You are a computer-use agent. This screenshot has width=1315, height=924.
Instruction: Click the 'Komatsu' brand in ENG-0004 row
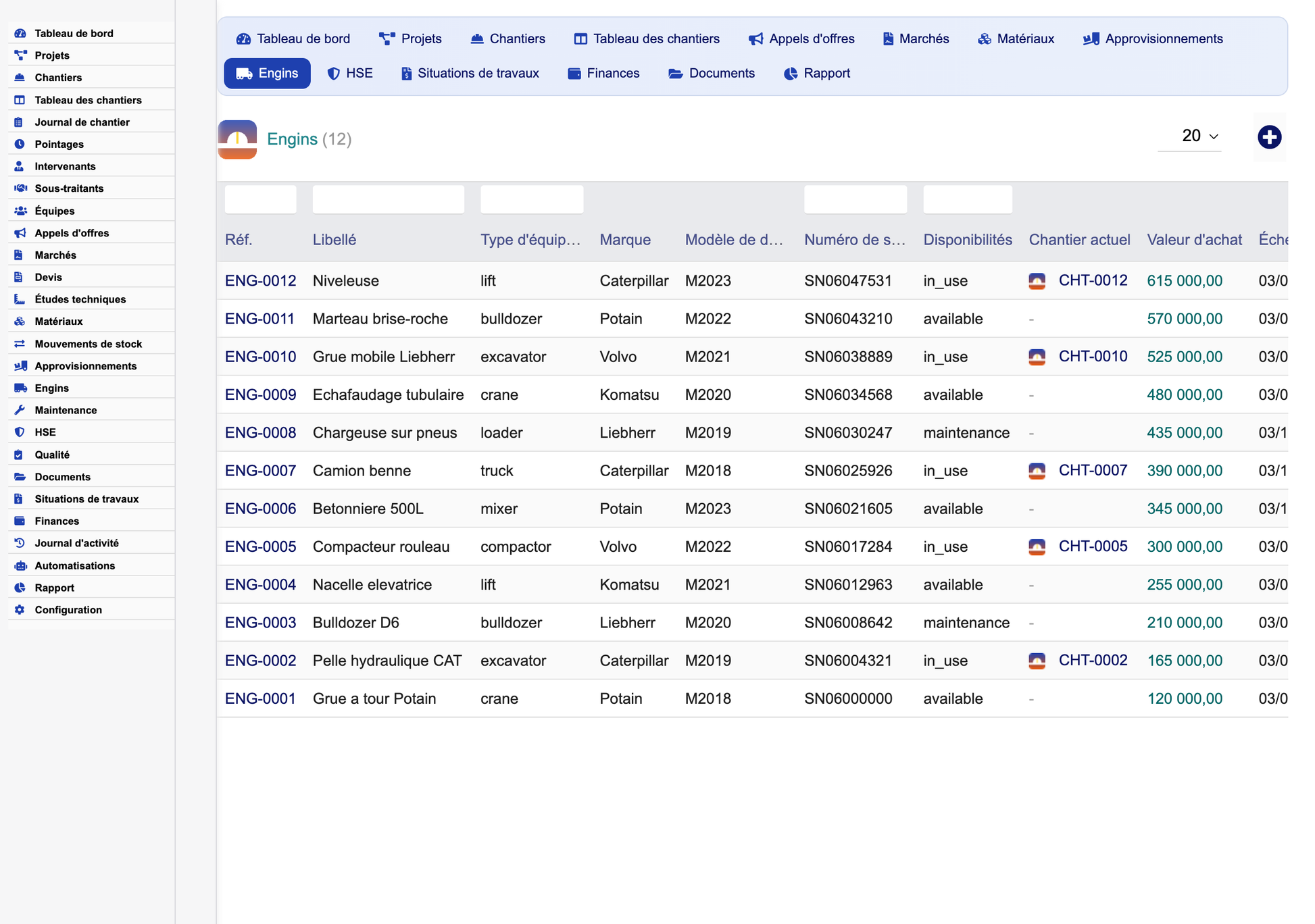[629, 585]
